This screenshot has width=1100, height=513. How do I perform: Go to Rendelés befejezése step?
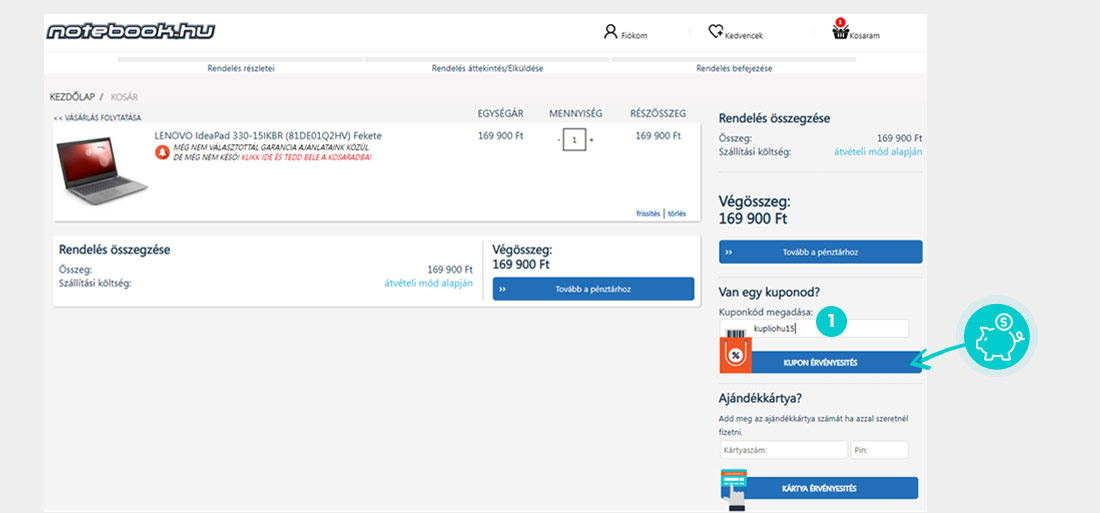click(734, 68)
